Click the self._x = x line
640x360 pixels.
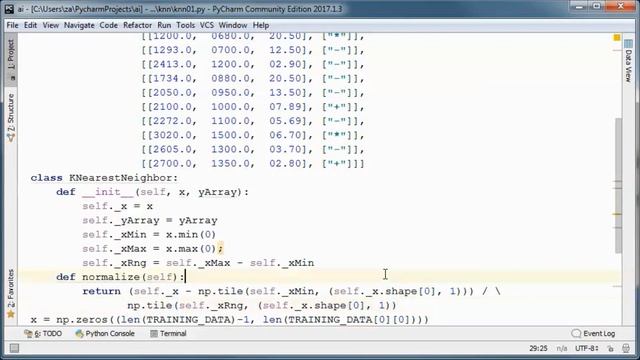pyautogui.click(x=118, y=206)
